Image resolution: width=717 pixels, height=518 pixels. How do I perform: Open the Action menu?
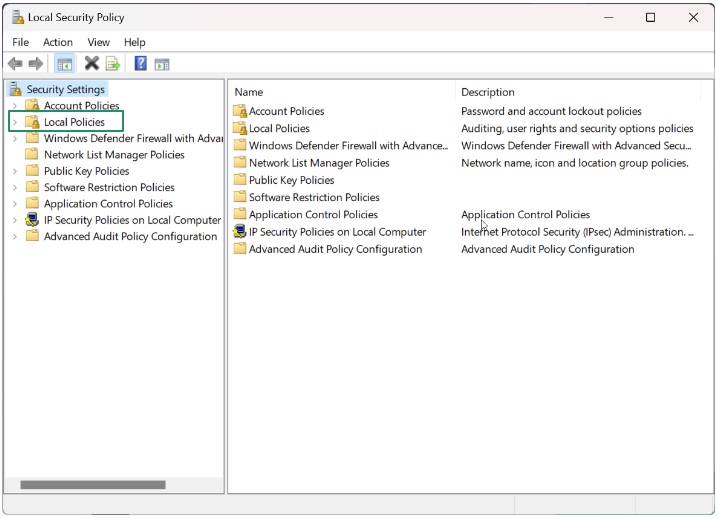click(58, 42)
